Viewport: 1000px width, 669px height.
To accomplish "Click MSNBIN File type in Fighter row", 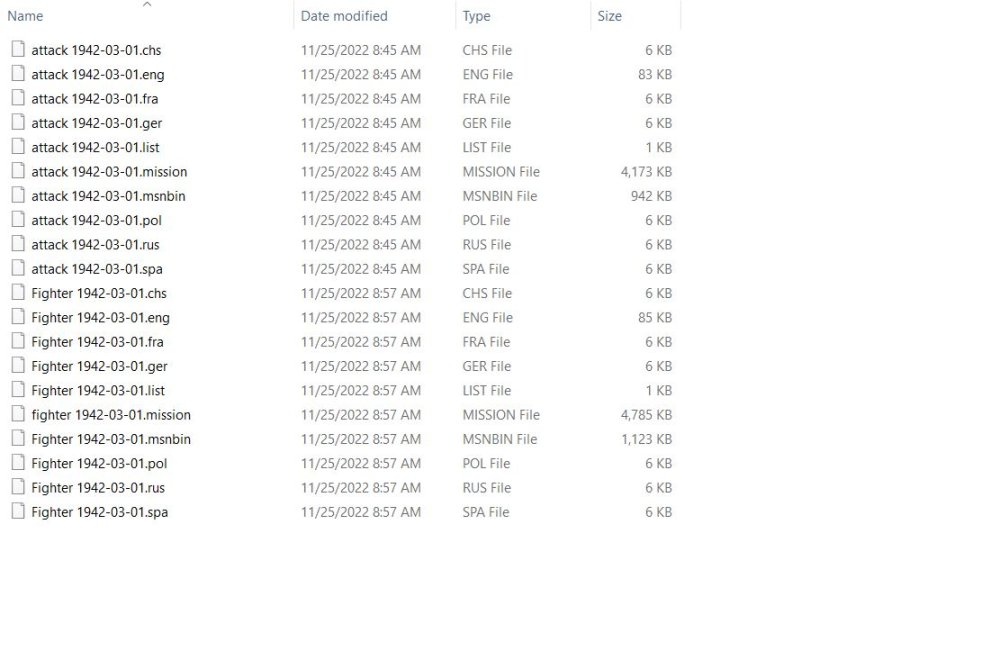I will coord(499,438).
